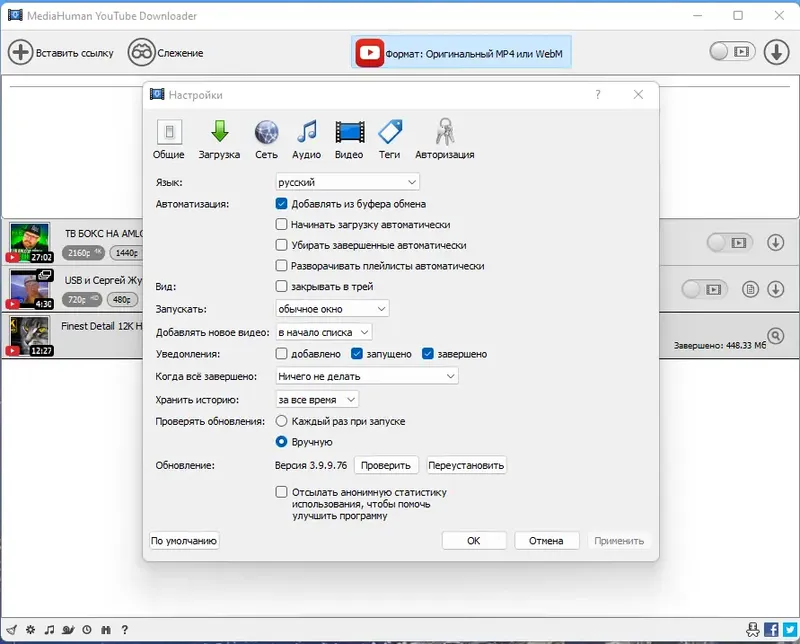Click the Проверить update button
This screenshot has height=644, width=800.
(386, 465)
